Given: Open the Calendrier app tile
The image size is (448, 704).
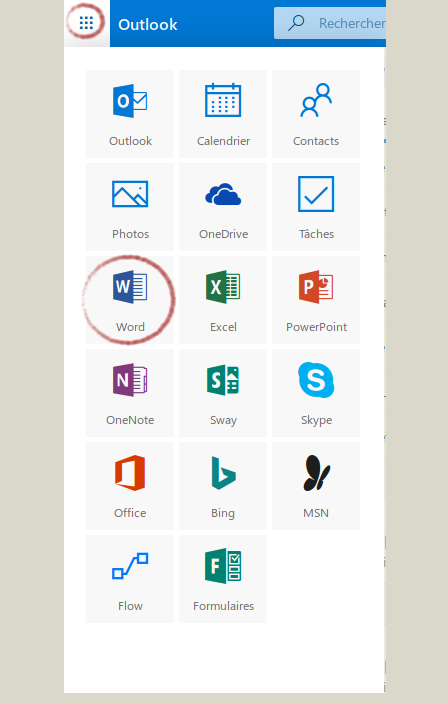Looking at the screenshot, I should [x=223, y=114].
